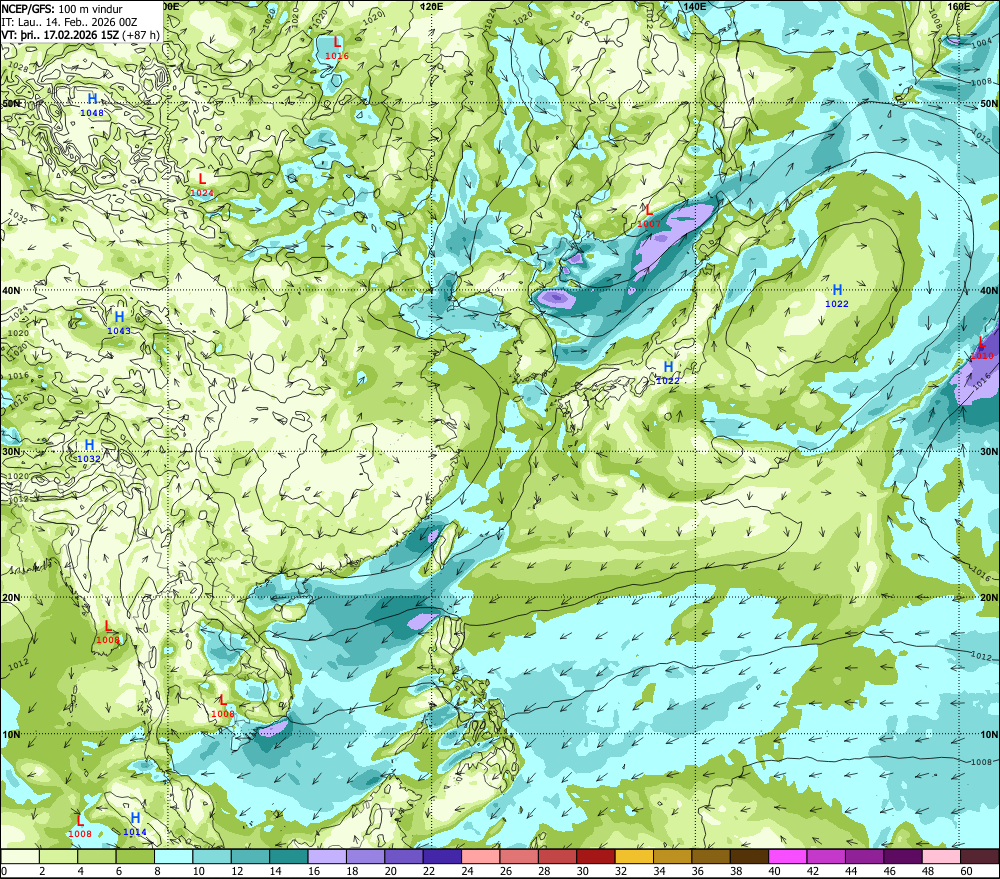Click the 40N label on left edge
Image resolution: width=1000 pixels, height=879 pixels.
point(11,290)
